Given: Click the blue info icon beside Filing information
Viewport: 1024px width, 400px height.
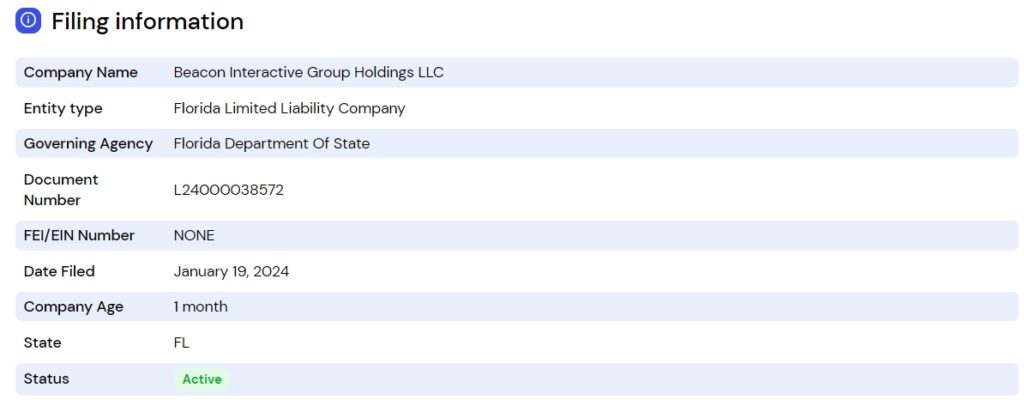Looking at the screenshot, I should tap(28, 21).
